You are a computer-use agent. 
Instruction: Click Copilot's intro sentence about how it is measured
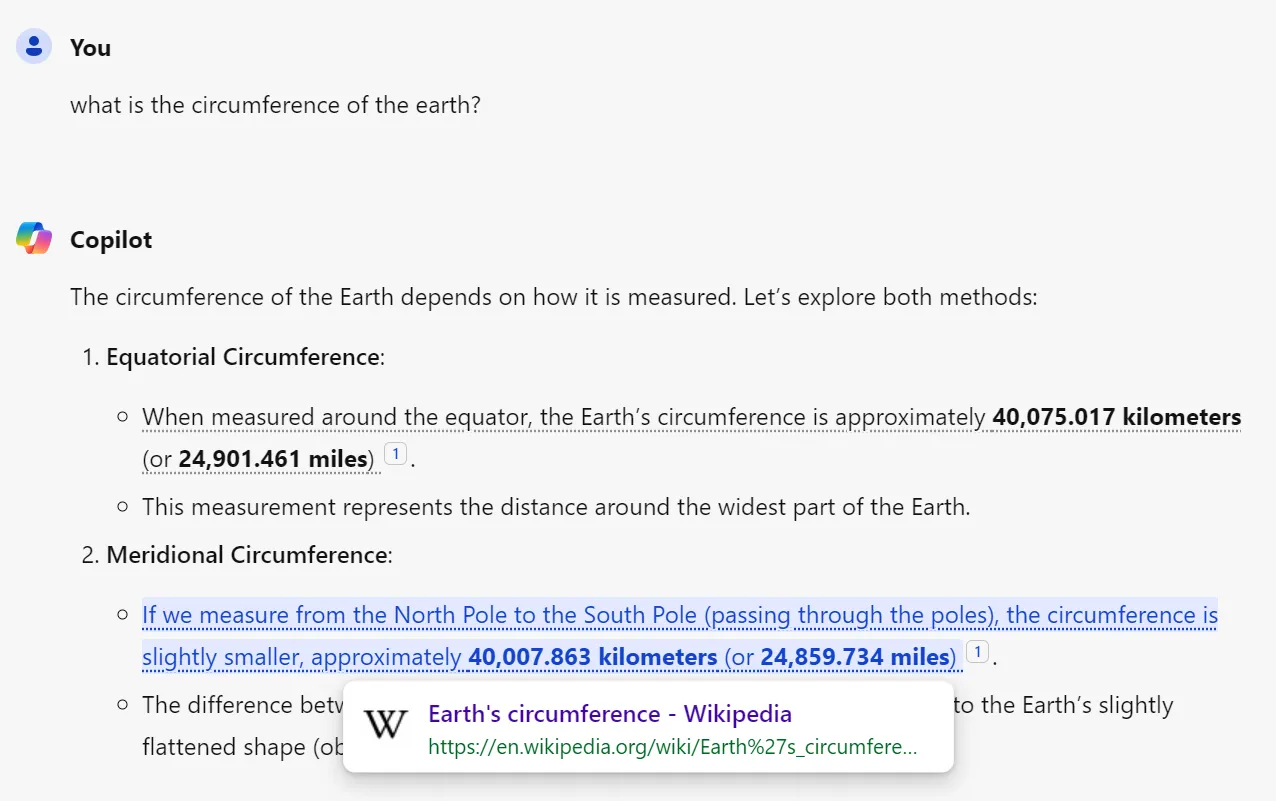point(554,297)
